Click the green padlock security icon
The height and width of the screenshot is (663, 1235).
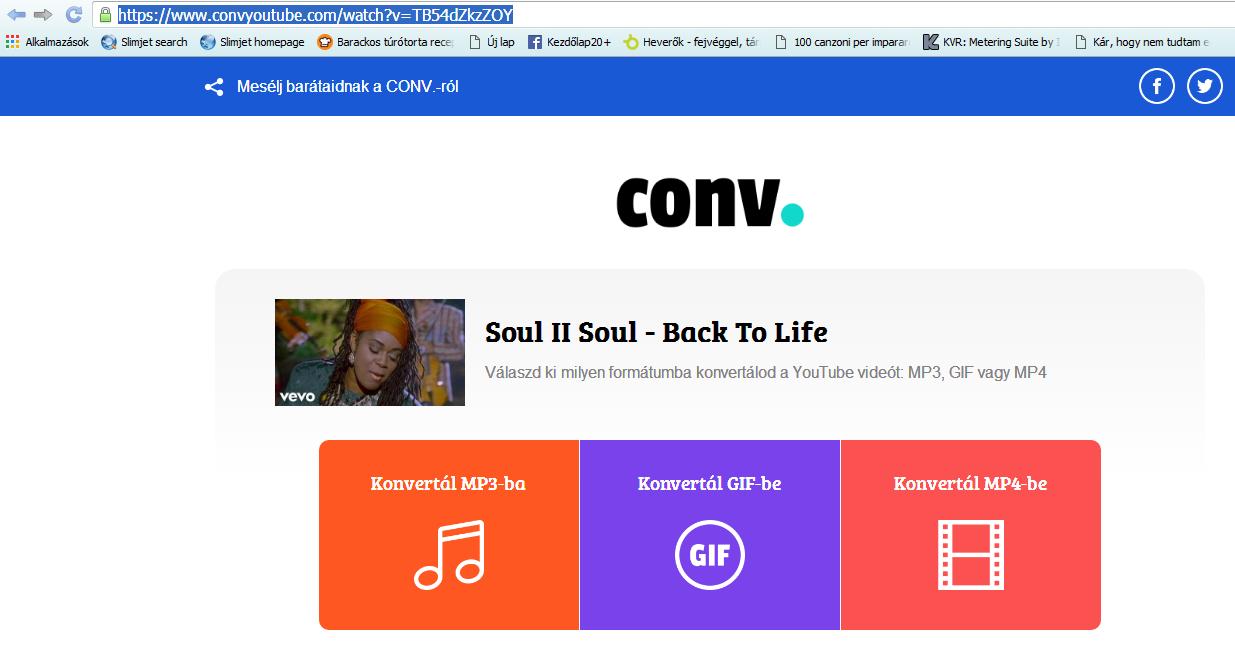[104, 15]
